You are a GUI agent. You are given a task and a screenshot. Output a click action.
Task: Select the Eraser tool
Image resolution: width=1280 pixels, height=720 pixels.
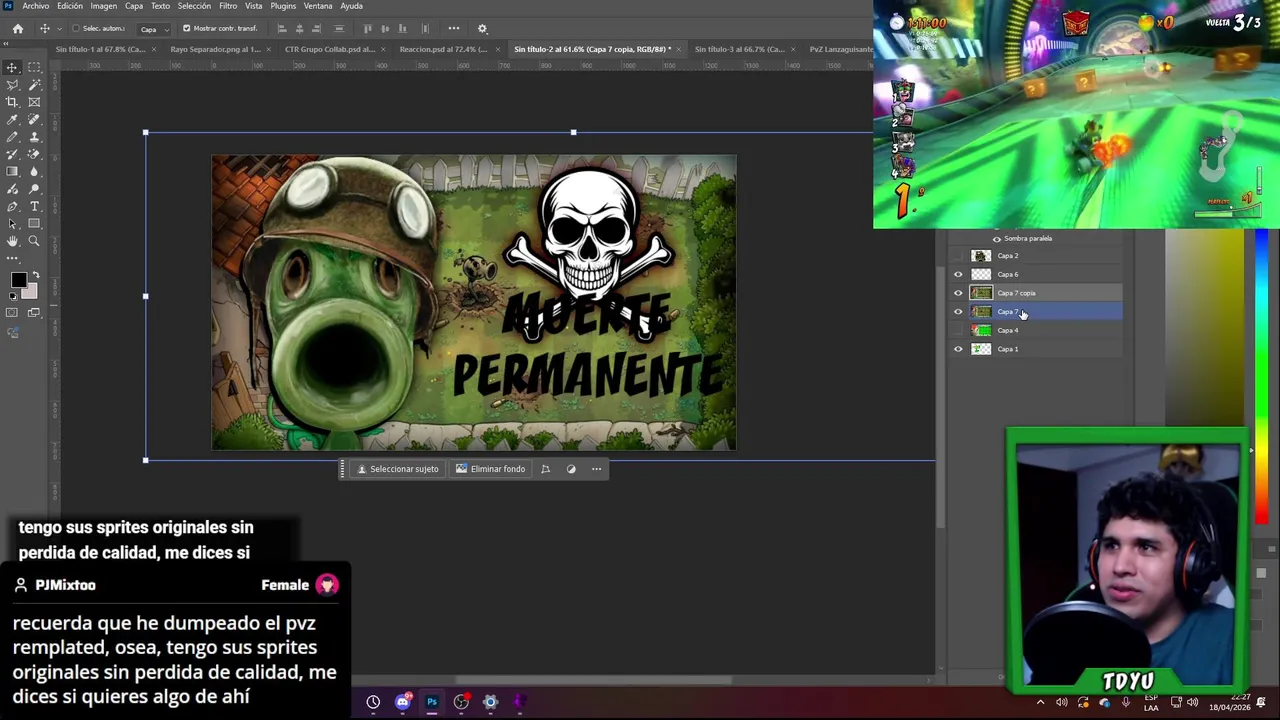coord(34,154)
